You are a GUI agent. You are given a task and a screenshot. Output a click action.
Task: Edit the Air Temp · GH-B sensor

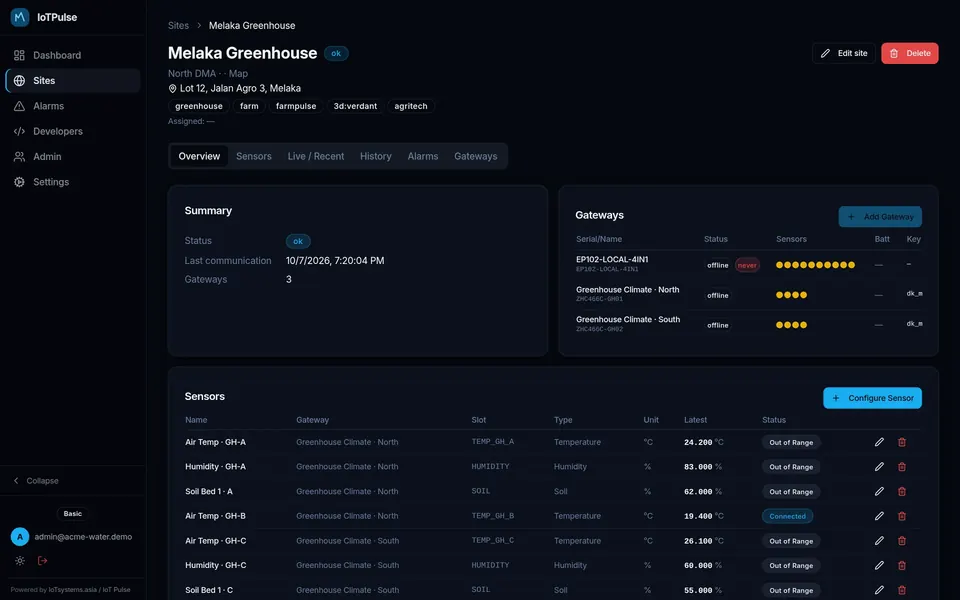(879, 516)
